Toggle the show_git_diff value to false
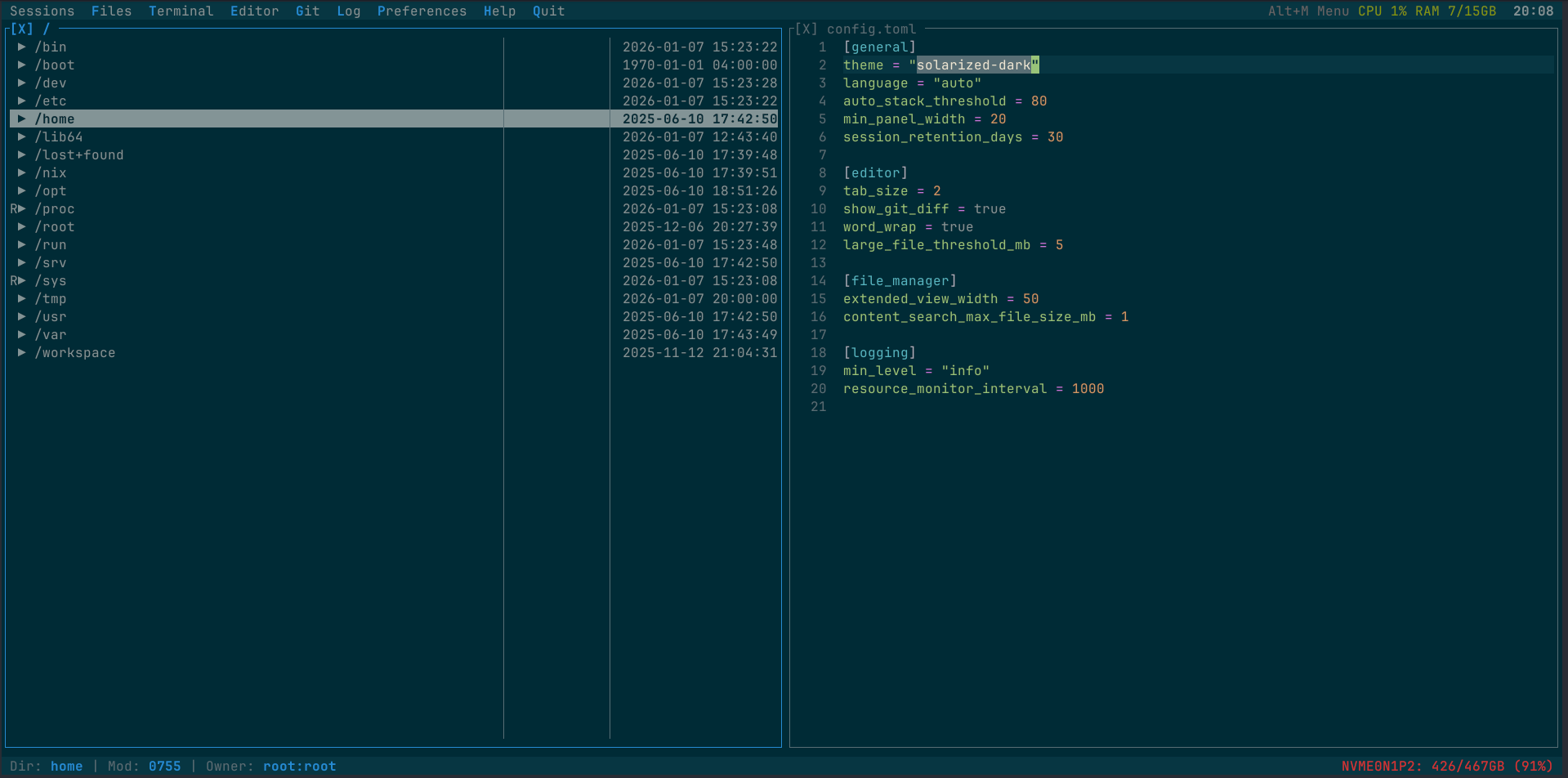Screen dimensions: 1568x778 989,208
